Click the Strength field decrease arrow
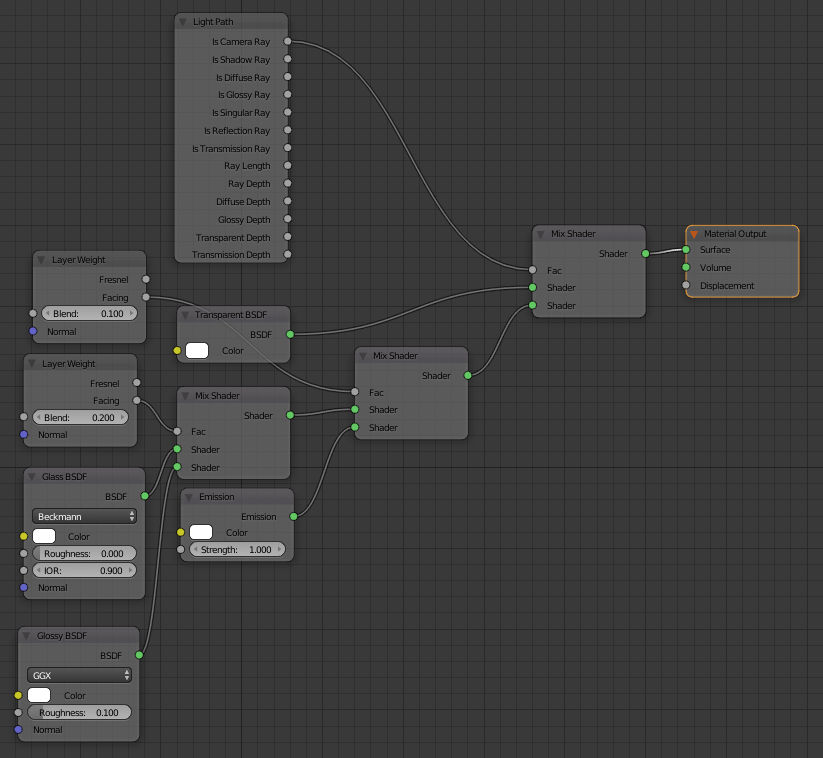The height and width of the screenshot is (758, 823). [195, 550]
